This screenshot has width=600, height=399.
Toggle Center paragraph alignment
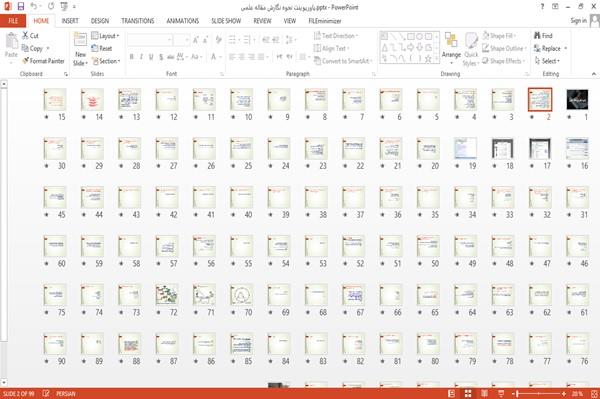pos(241,57)
